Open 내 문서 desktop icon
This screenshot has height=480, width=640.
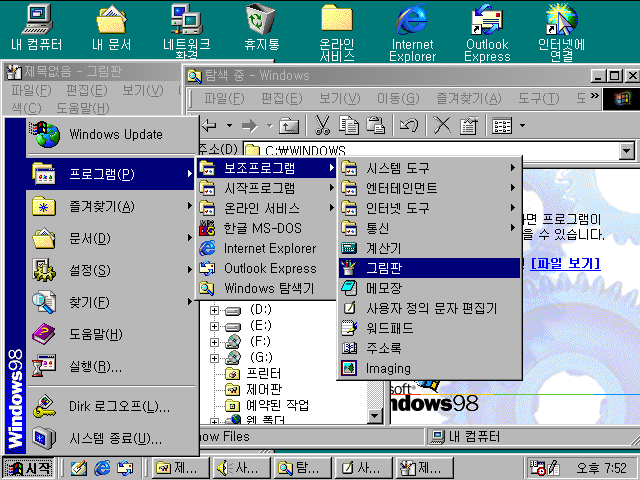(111, 27)
